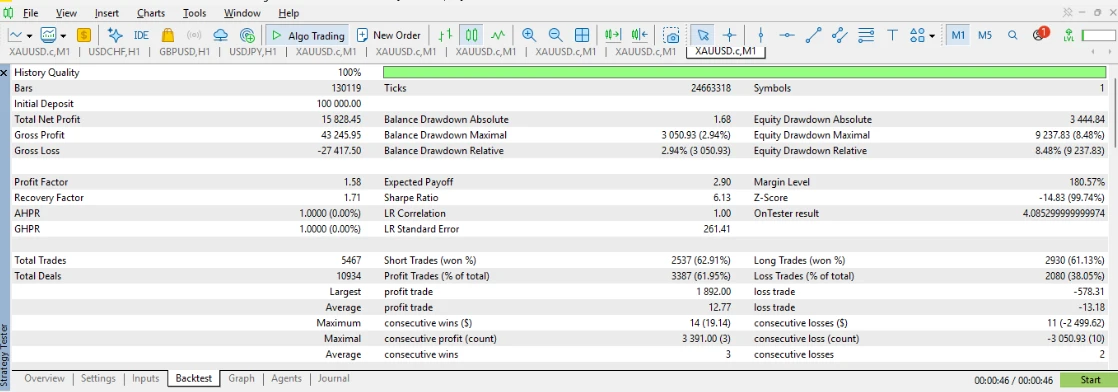Draw a trendline with the line tool
Viewport: 1118px width, 392px height.
(814, 35)
